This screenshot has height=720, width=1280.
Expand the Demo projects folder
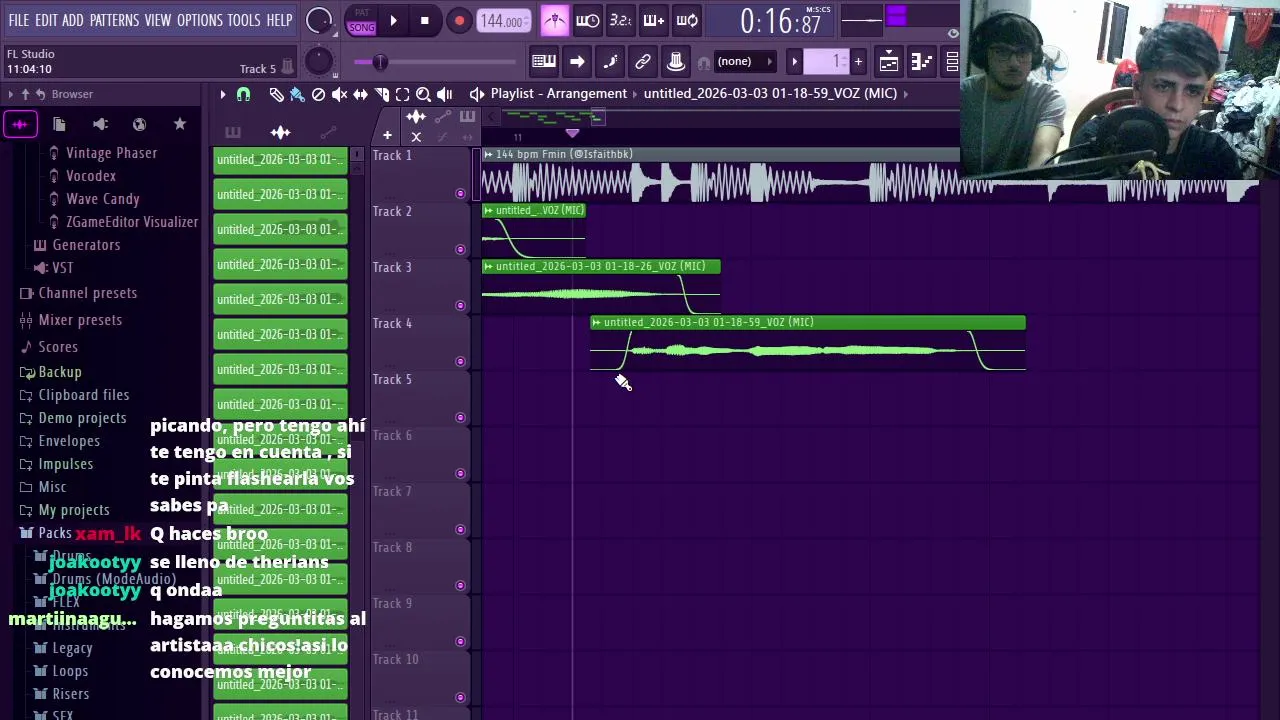82,418
